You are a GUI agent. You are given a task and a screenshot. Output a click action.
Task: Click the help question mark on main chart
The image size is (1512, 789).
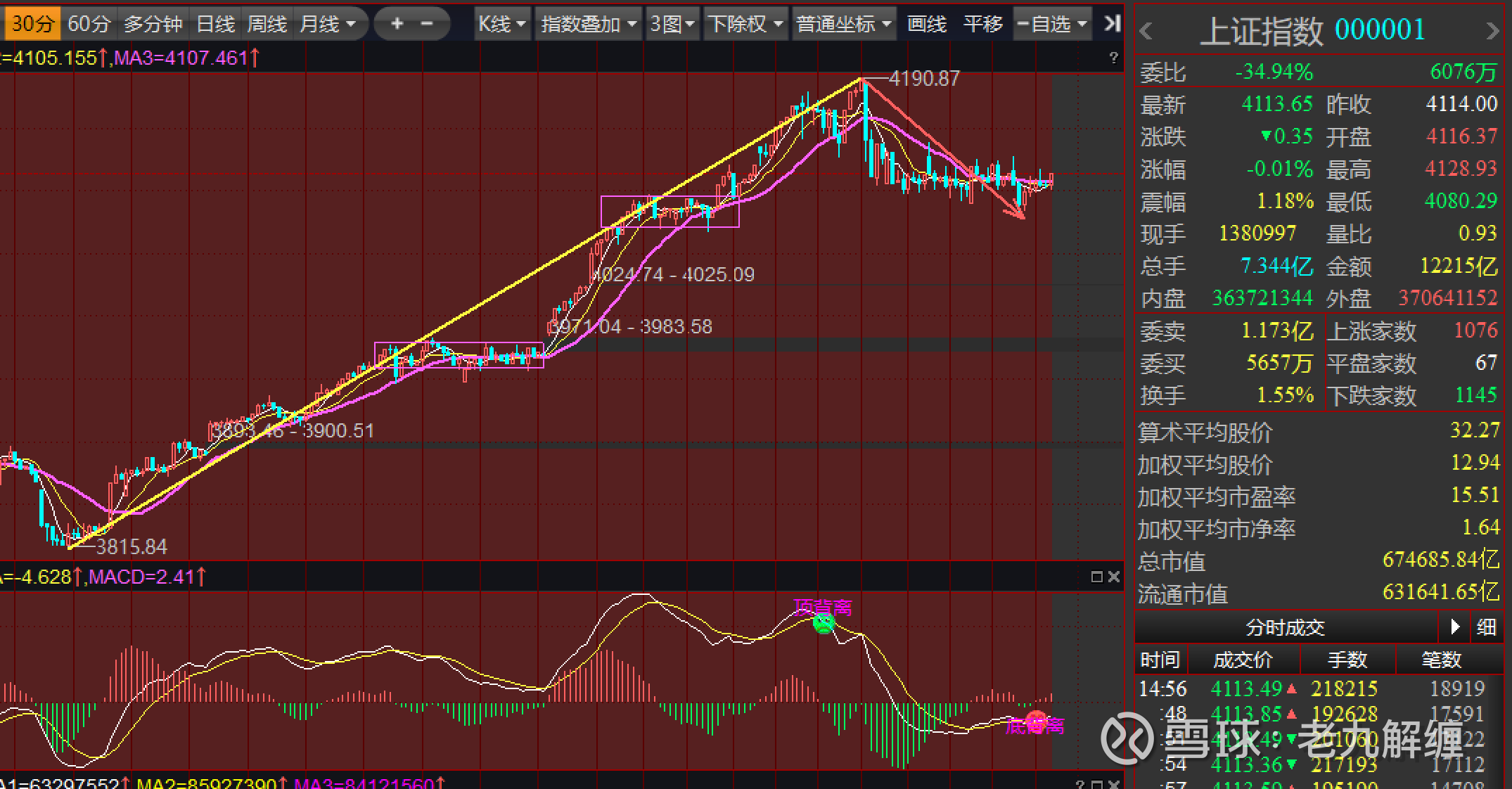(x=1113, y=58)
